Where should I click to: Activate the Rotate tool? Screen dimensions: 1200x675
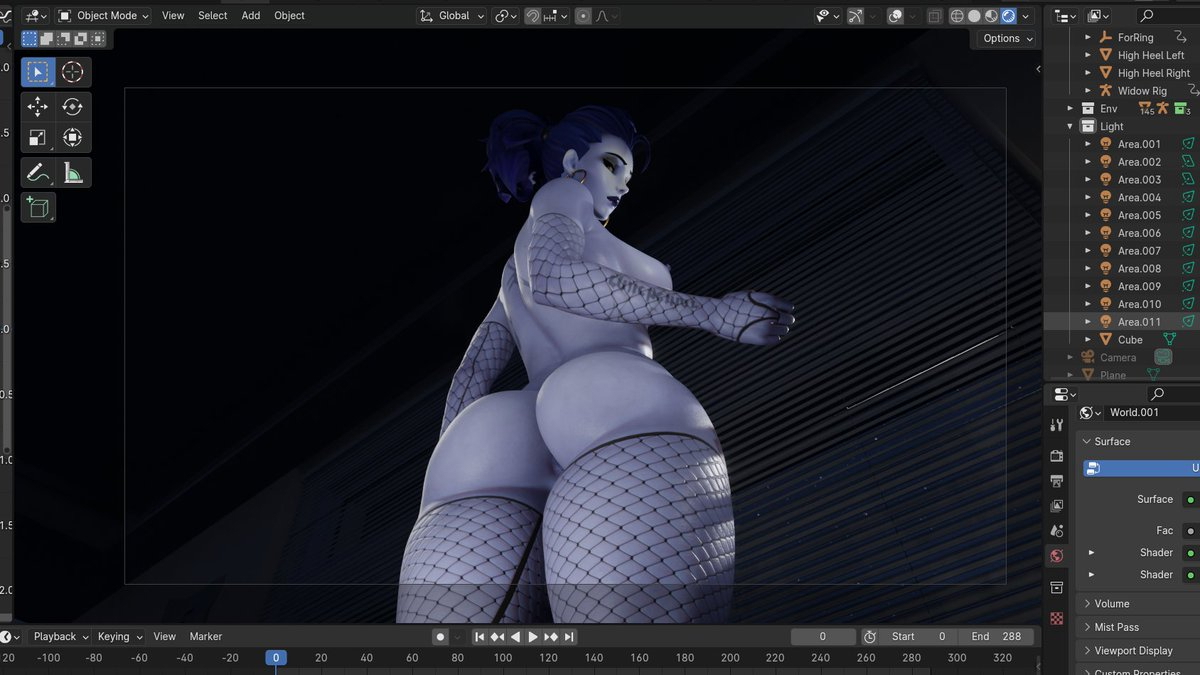(73, 107)
